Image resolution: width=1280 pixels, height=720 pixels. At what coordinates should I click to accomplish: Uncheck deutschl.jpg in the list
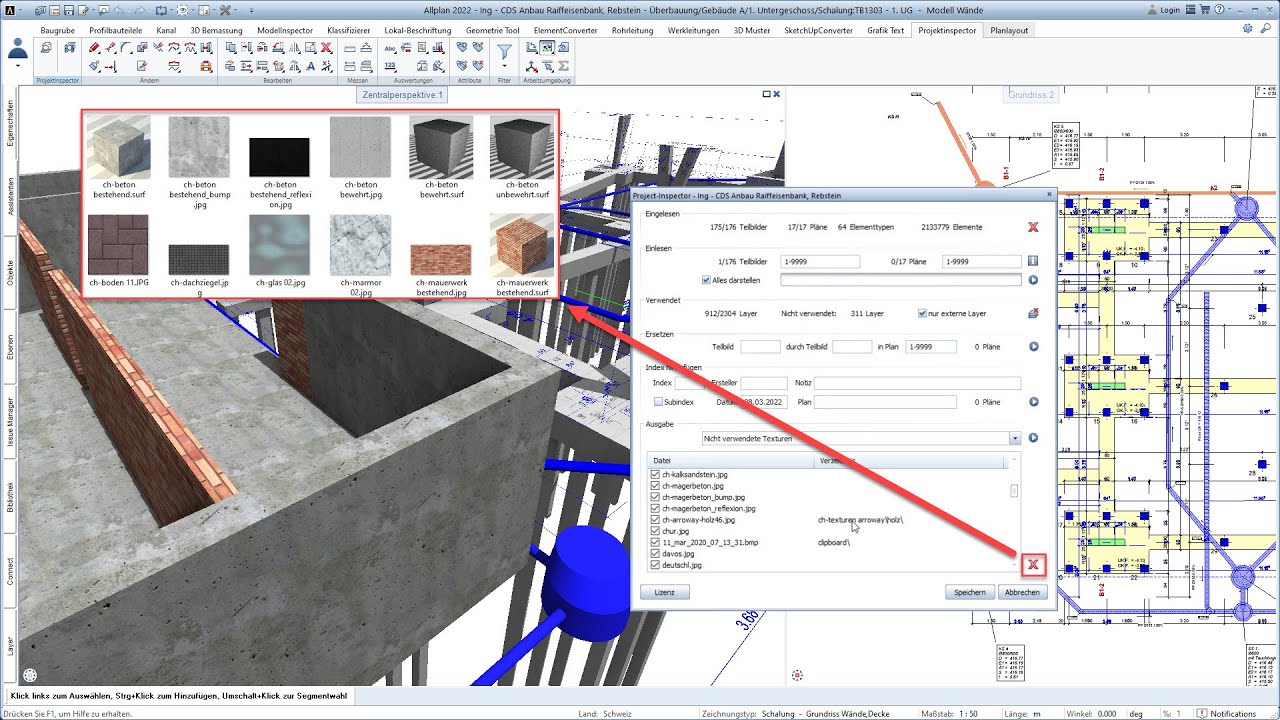tap(656, 565)
